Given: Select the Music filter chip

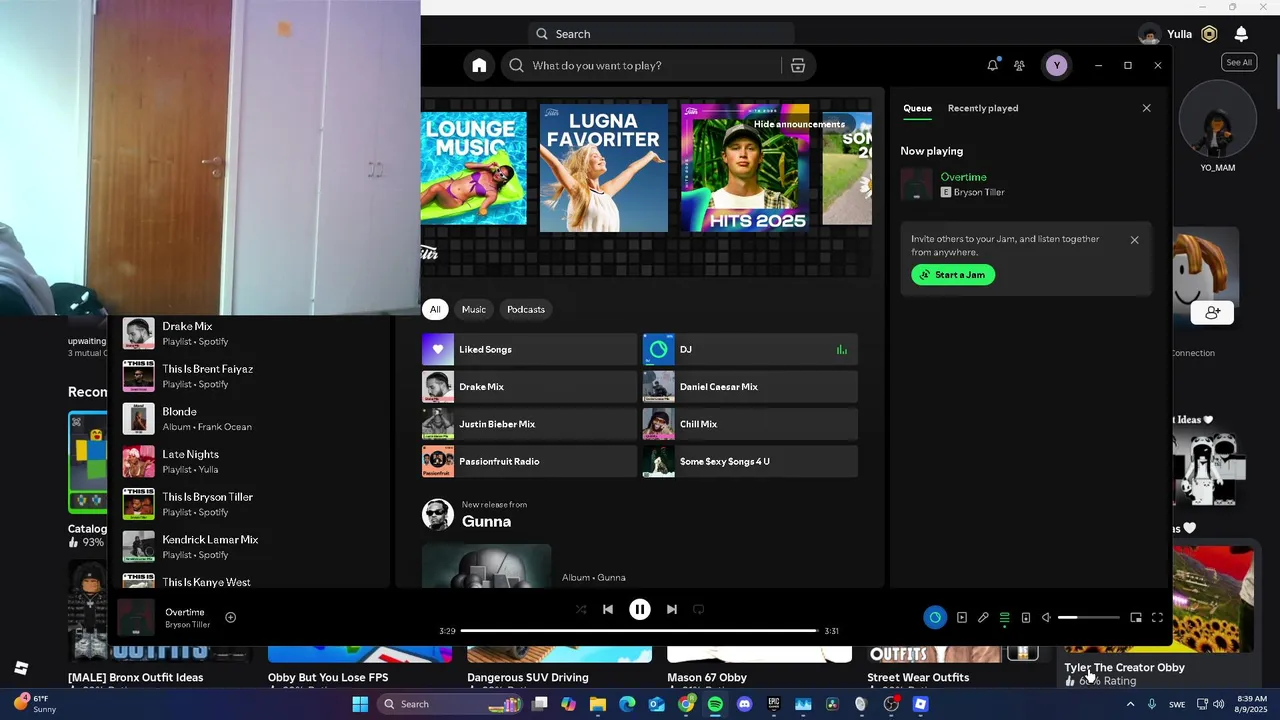Looking at the screenshot, I should click(x=474, y=309).
